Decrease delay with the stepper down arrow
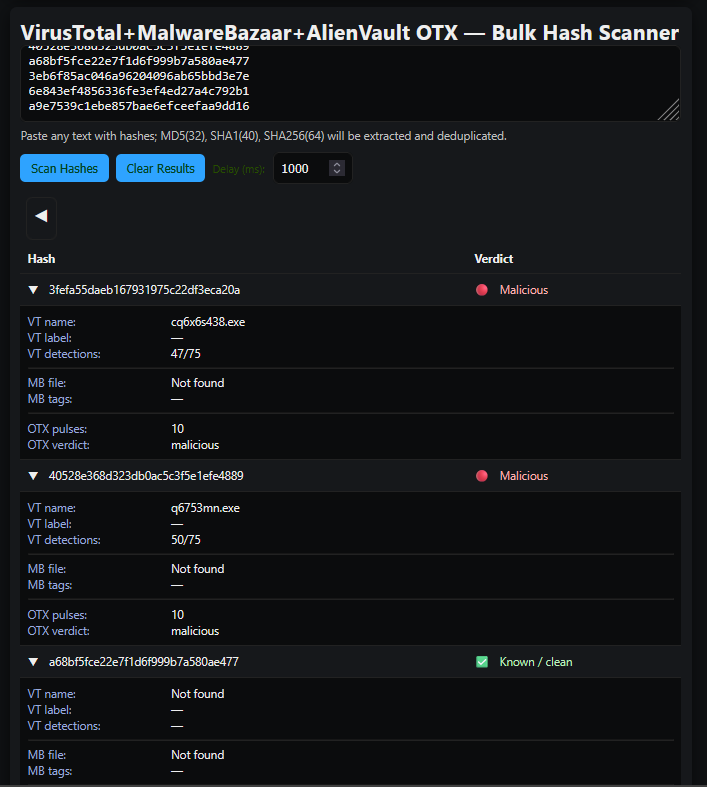 coord(337,172)
